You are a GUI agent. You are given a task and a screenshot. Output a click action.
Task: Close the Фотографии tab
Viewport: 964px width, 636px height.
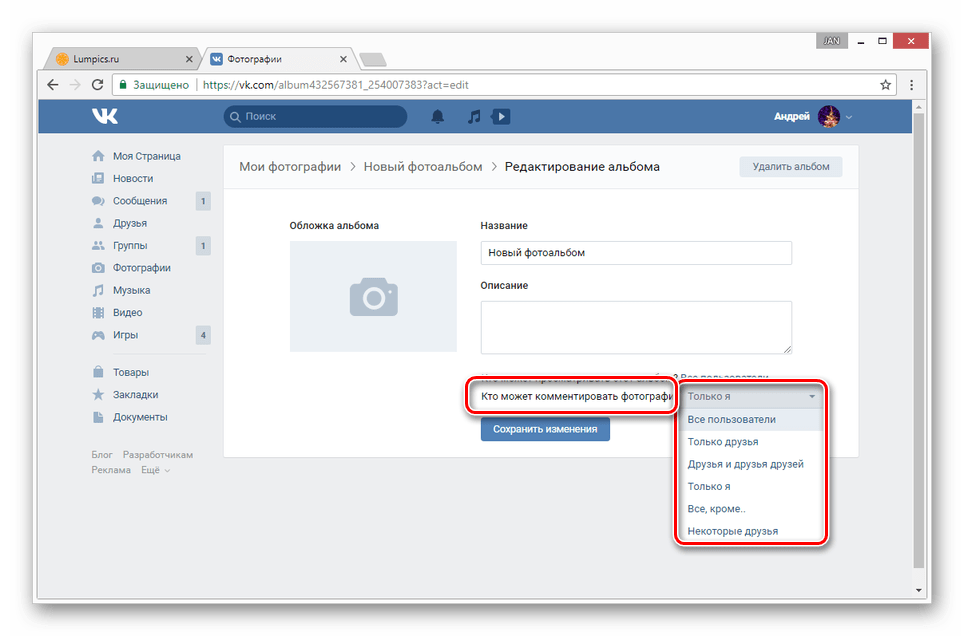click(x=343, y=59)
